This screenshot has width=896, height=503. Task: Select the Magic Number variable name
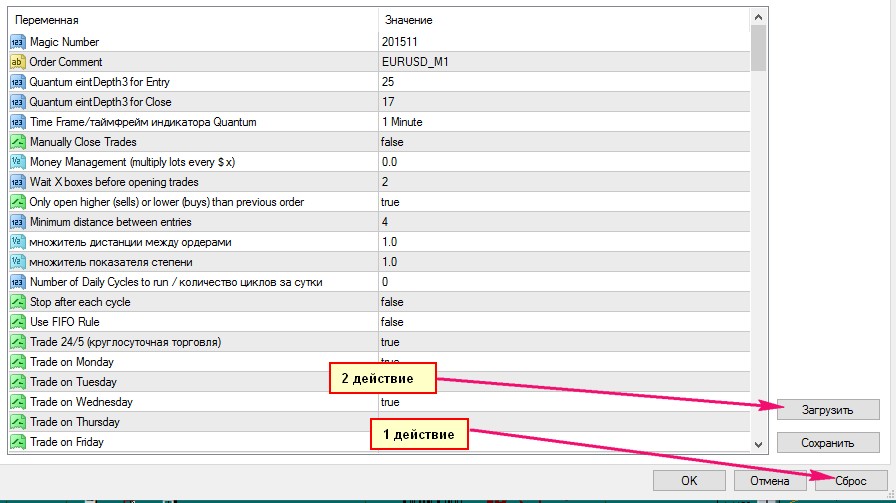click(x=65, y=42)
